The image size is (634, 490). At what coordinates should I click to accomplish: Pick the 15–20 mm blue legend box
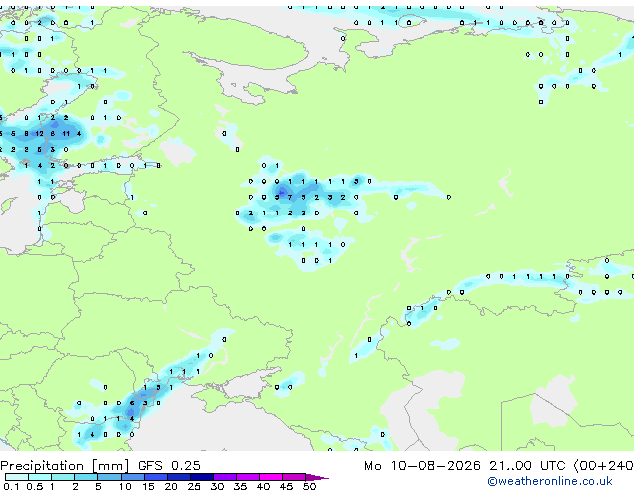(155, 477)
